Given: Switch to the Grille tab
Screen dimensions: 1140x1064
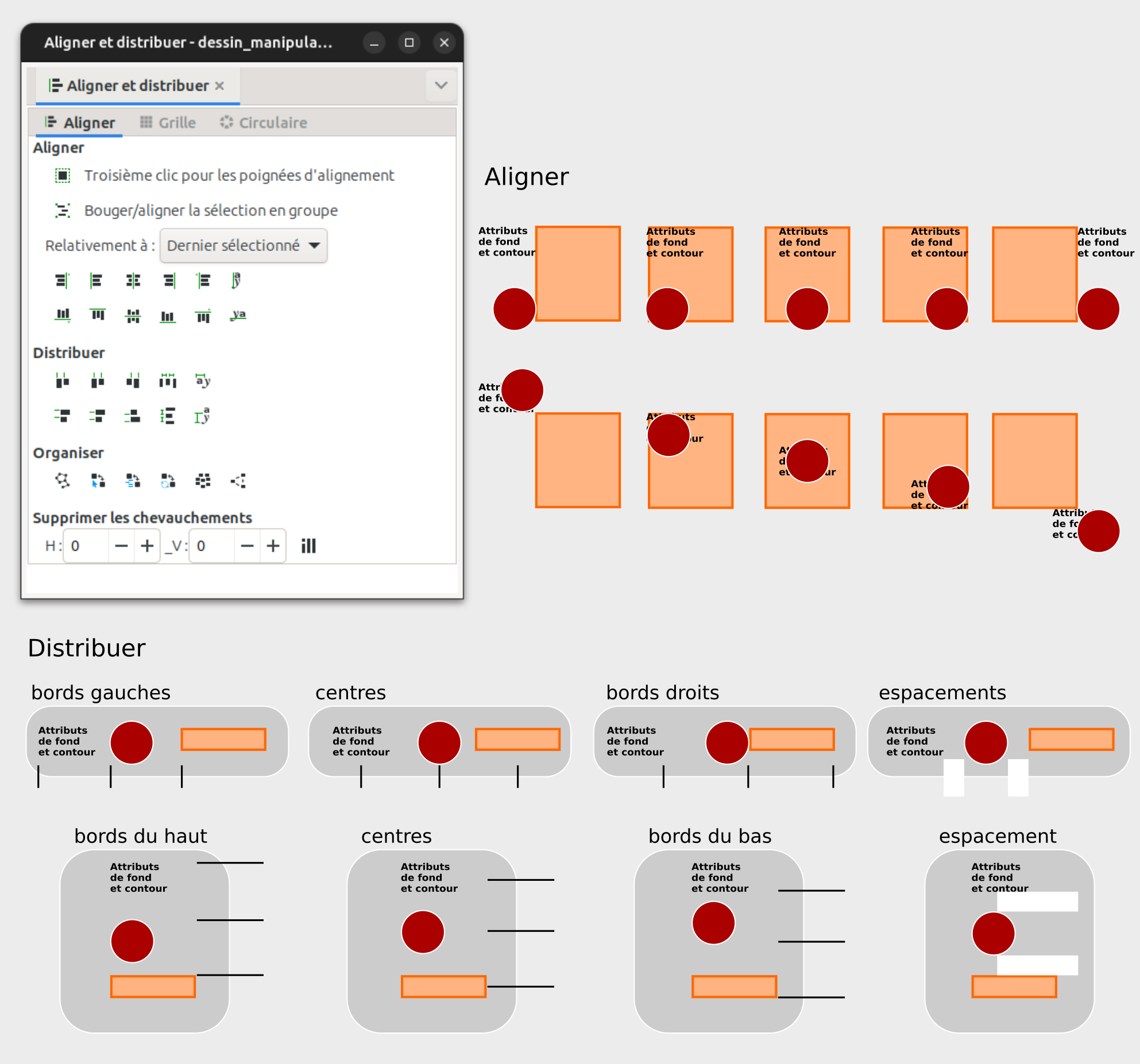Looking at the screenshot, I should [168, 122].
